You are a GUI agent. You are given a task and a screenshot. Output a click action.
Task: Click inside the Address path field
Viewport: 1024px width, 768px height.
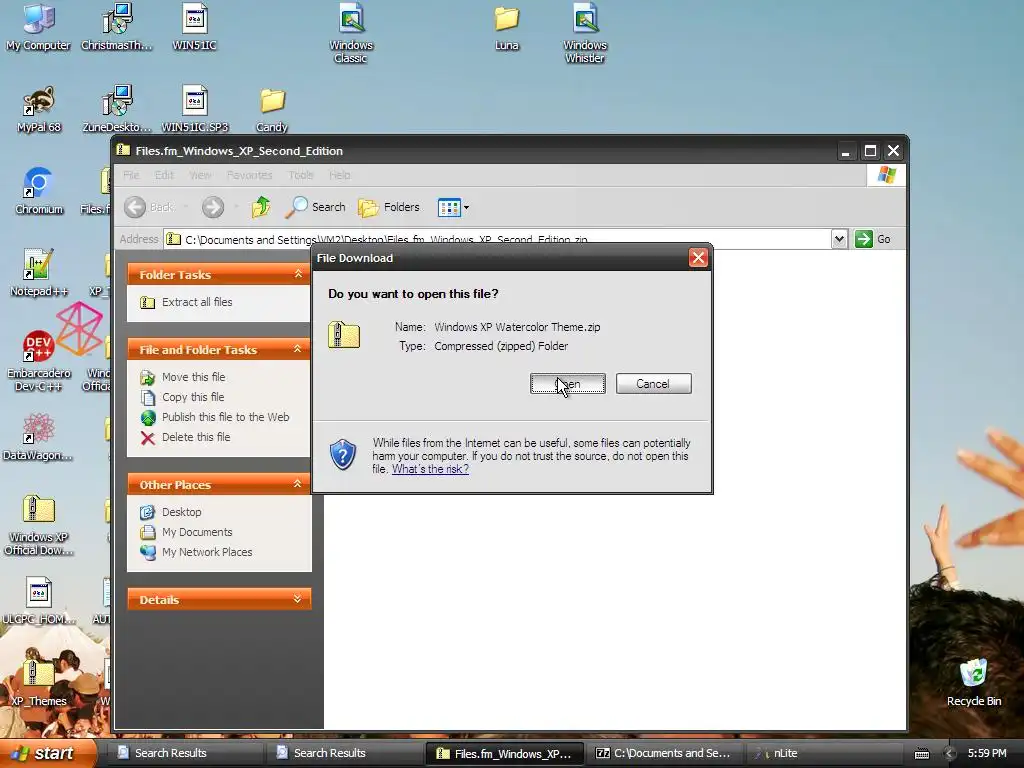(x=496, y=239)
